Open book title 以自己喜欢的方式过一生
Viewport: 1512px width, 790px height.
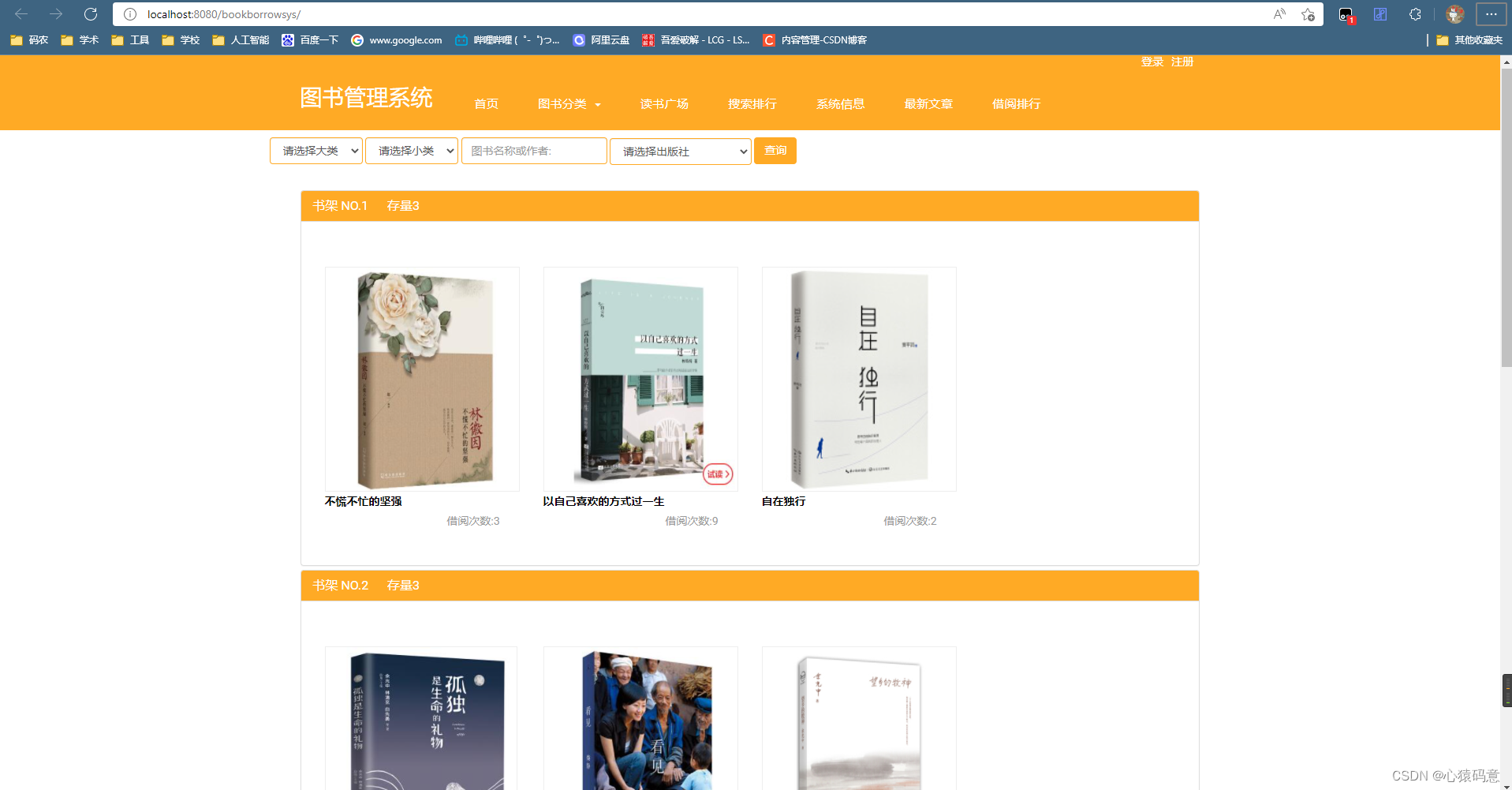pyautogui.click(x=603, y=501)
